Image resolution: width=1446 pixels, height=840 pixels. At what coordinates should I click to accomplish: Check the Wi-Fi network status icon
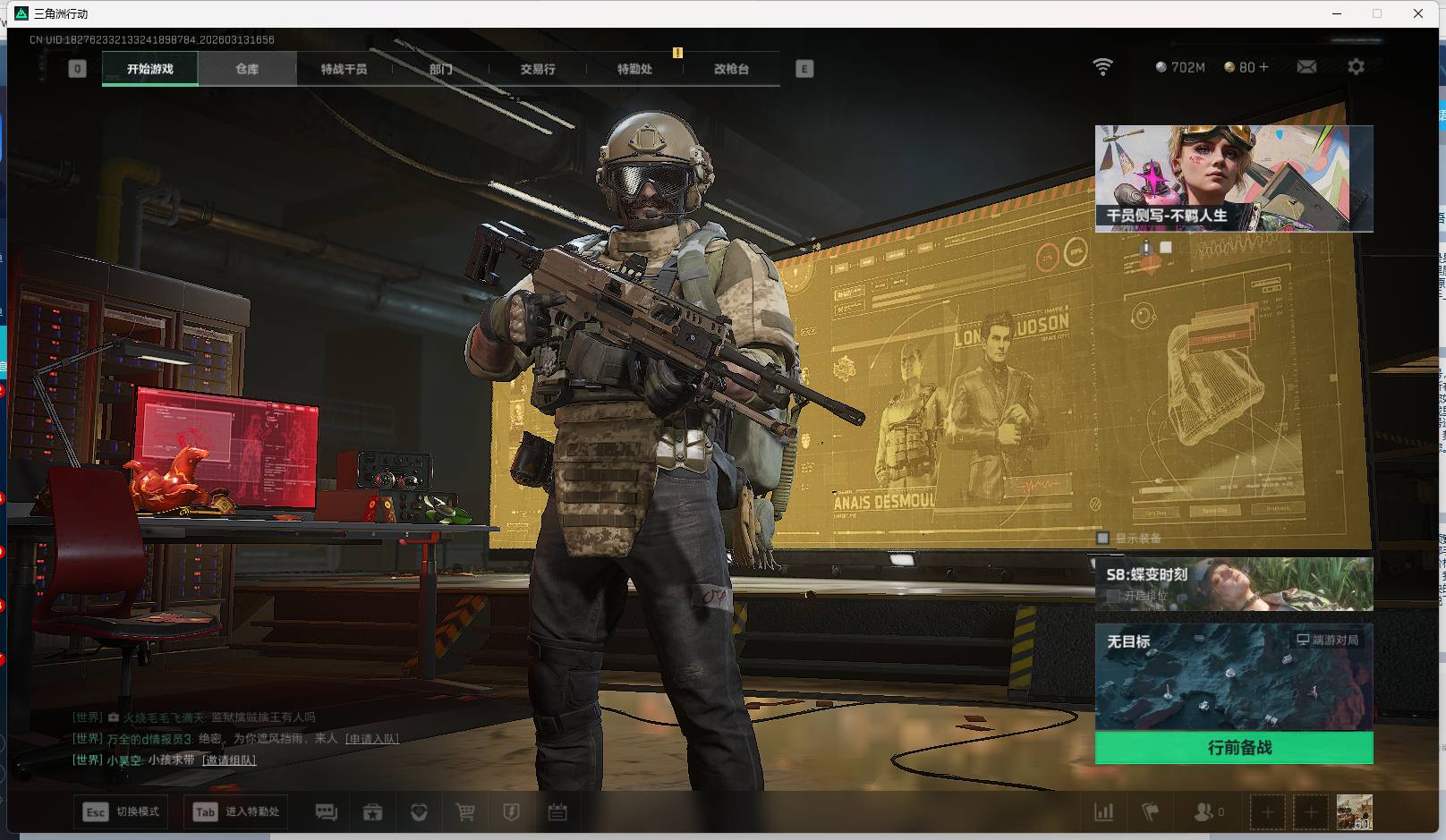click(1103, 67)
